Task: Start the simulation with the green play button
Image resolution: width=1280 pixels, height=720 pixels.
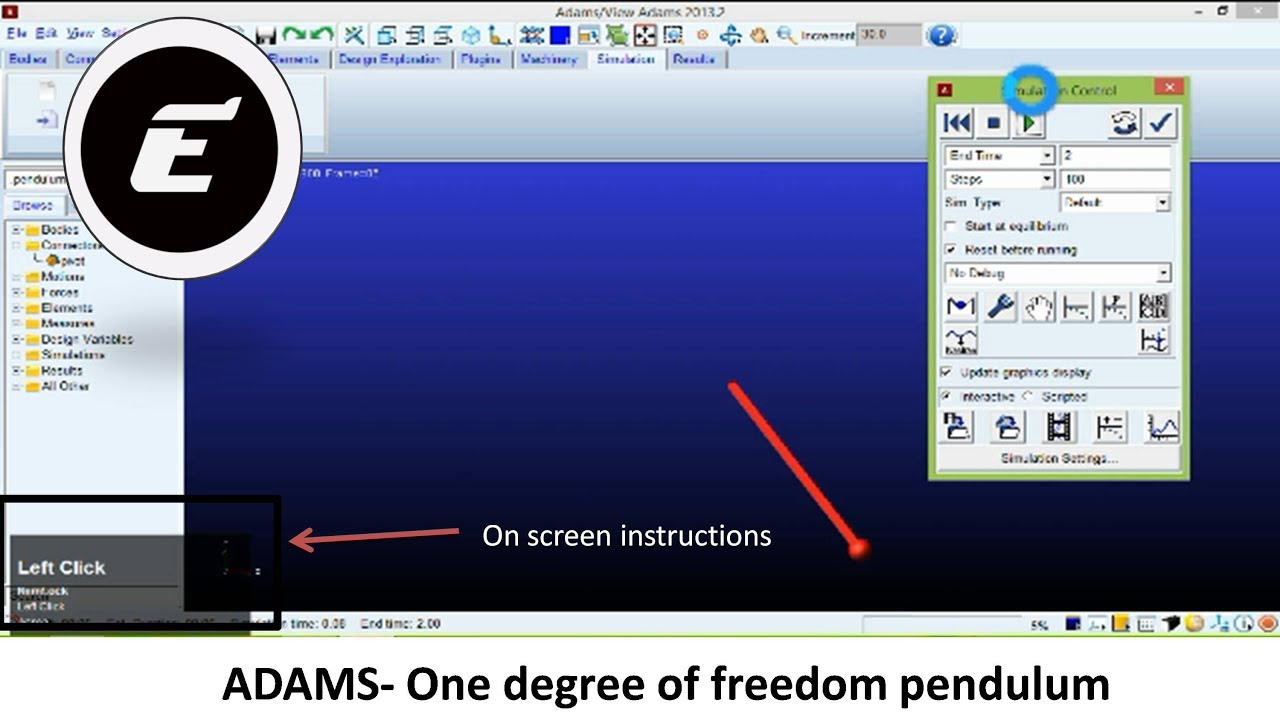Action: (x=1029, y=123)
